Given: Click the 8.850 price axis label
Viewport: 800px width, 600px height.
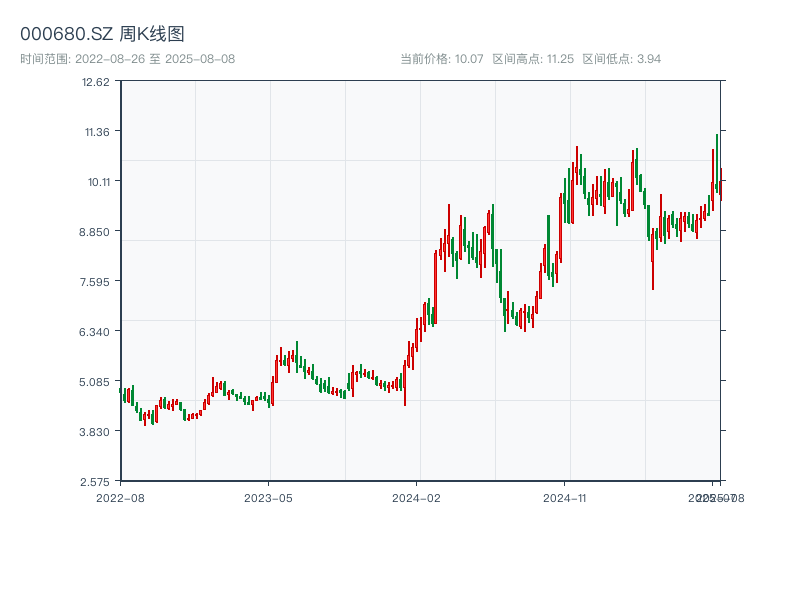Looking at the screenshot, I should [95, 231].
